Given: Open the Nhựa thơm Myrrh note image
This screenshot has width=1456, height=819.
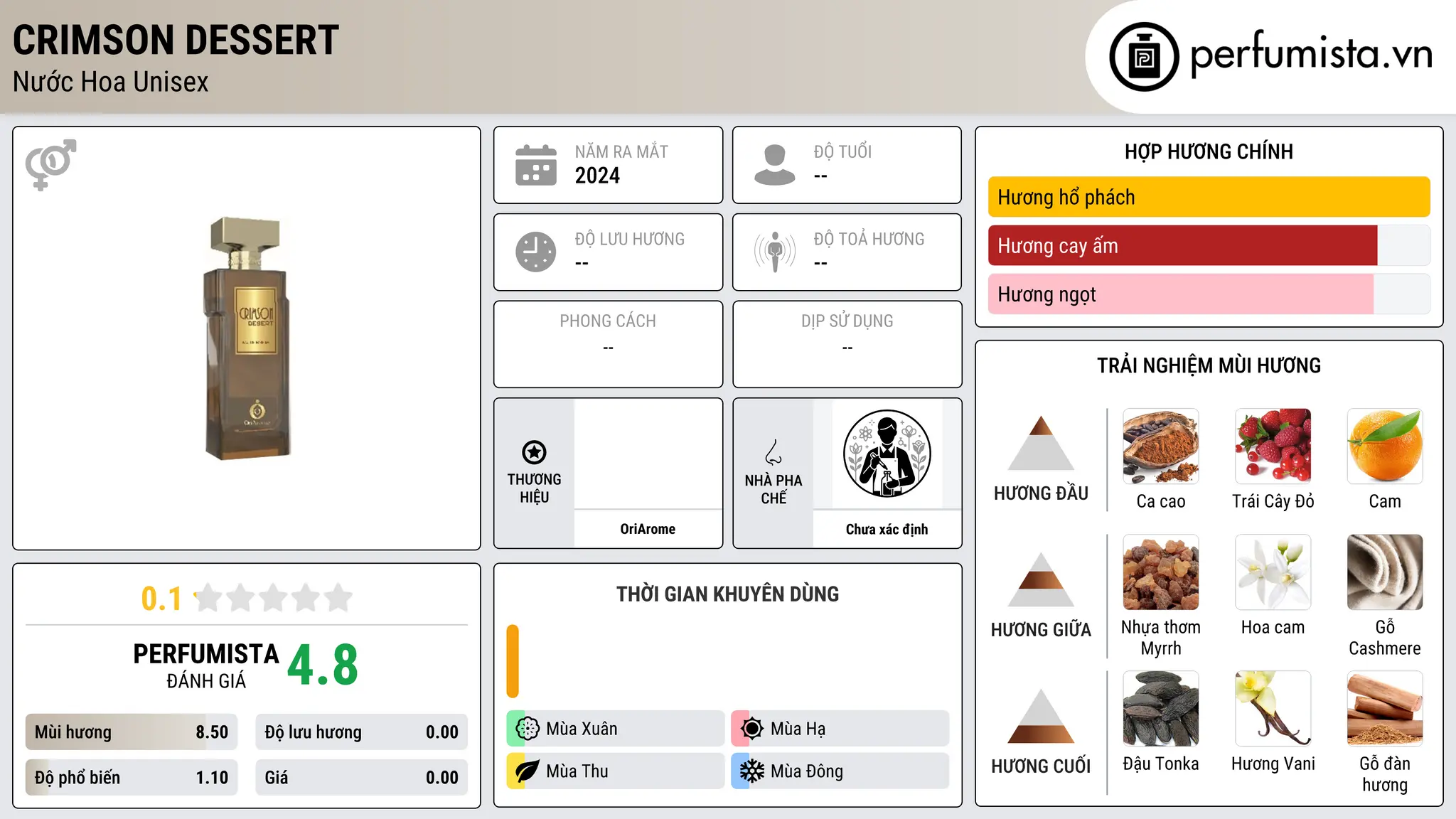Looking at the screenshot, I should [1160, 572].
